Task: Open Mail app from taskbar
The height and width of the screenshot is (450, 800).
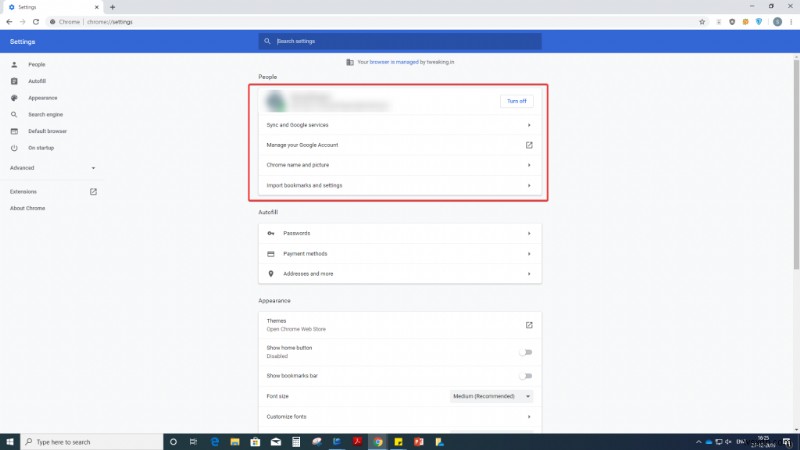Action: (276, 442)
